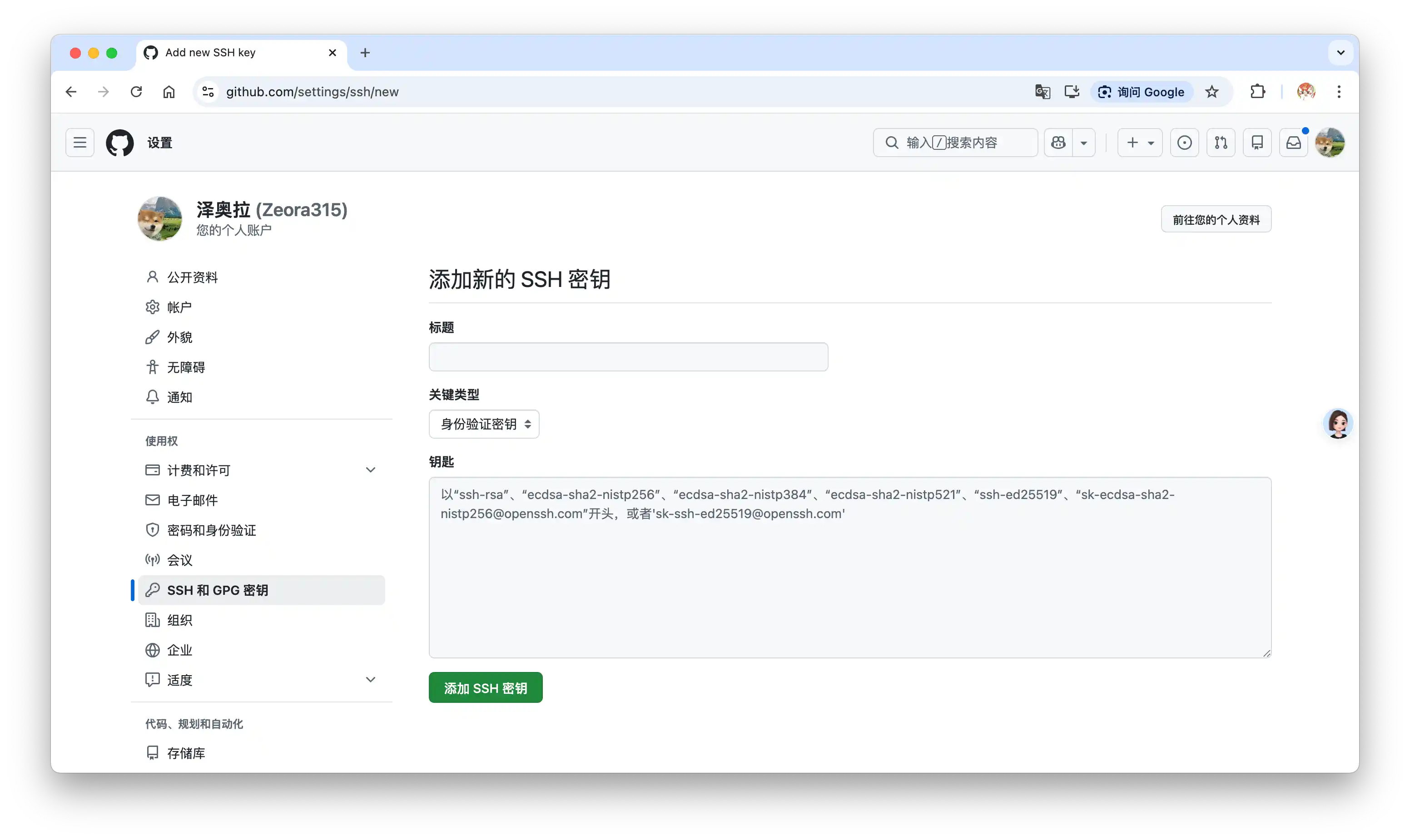Viewport: 1410px width, 840px height.
Task: Expand 计费和许可 chevron in sidebar
Action: (370, 470)
